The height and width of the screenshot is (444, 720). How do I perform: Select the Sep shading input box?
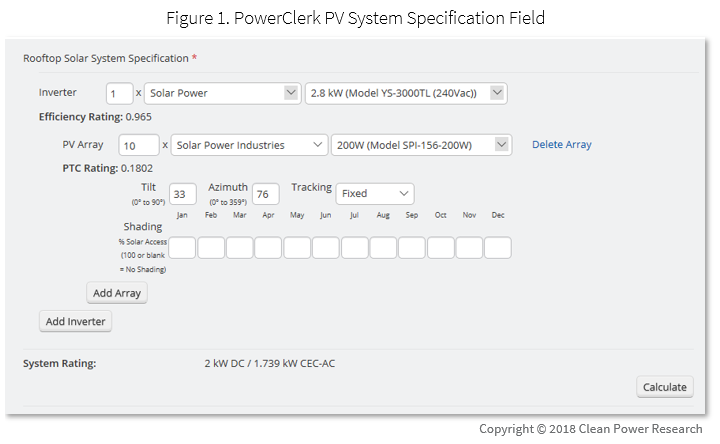click(412, 248)
